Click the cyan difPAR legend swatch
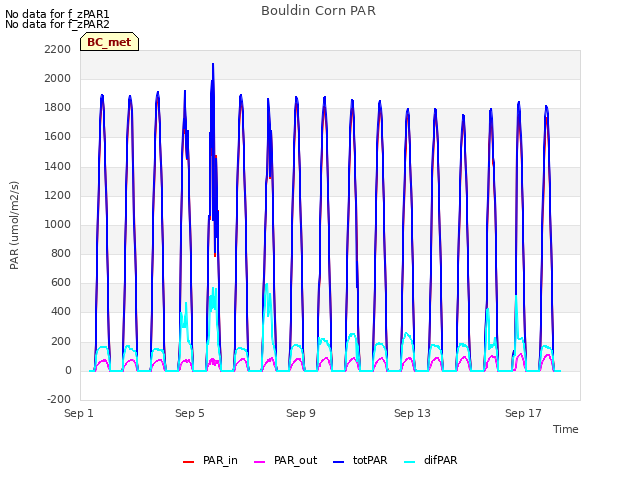 click(409, 462)
